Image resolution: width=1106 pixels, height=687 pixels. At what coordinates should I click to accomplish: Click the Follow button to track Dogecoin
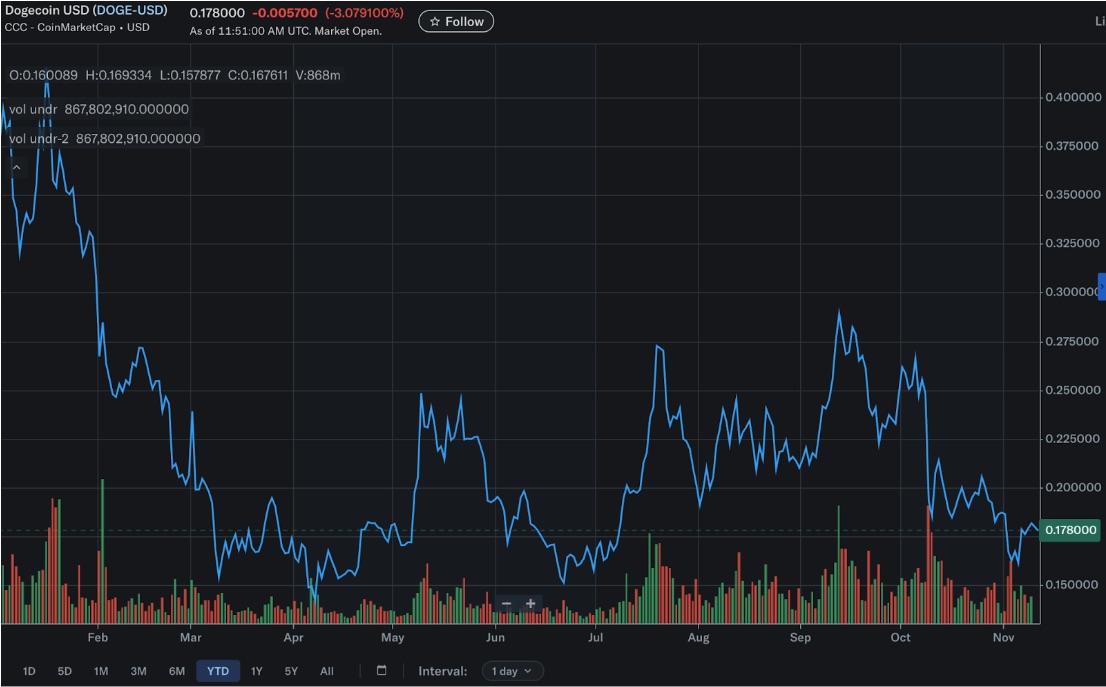click(x=456, y=20)
